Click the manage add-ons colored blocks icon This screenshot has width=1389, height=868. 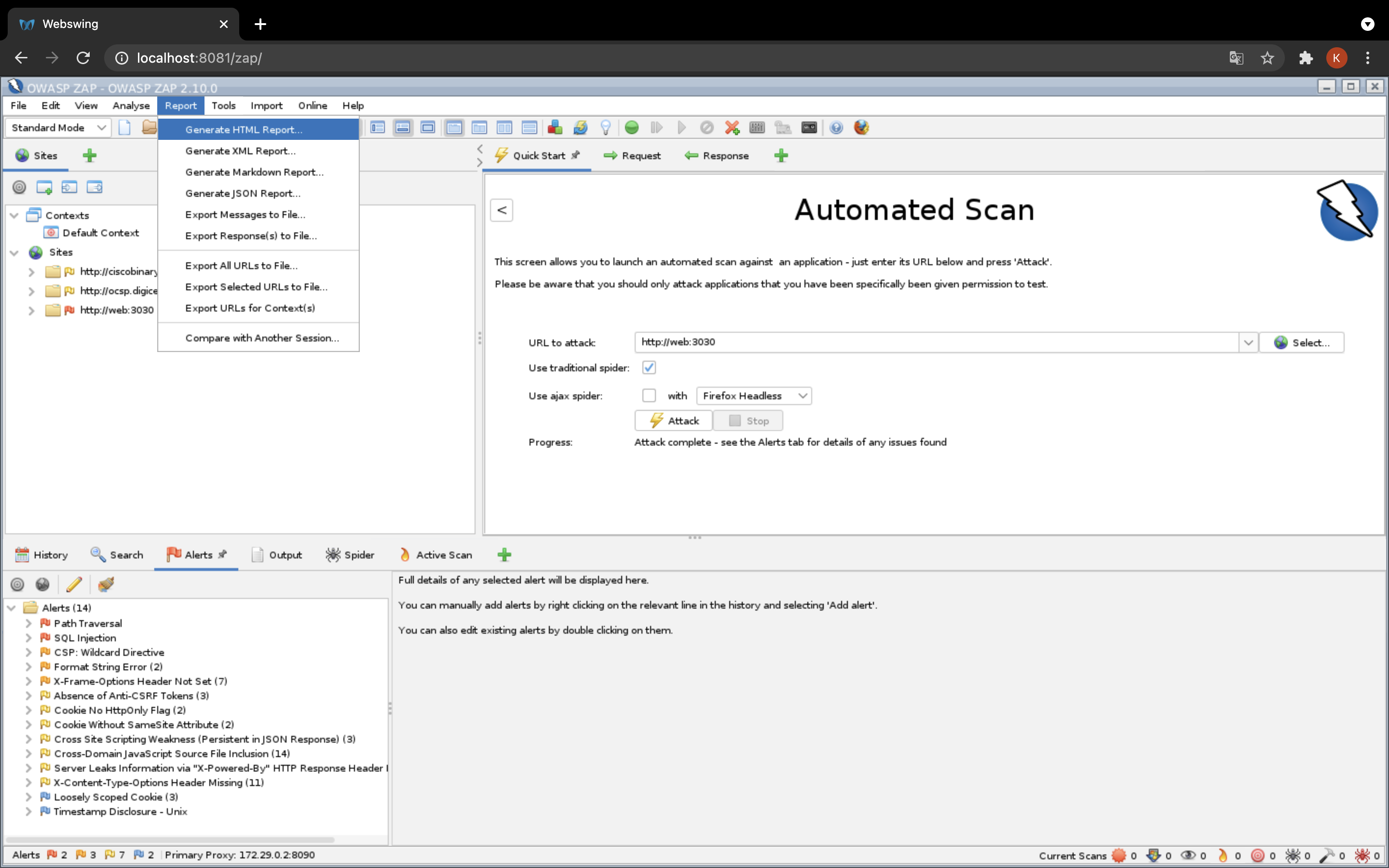coord(555,127)
